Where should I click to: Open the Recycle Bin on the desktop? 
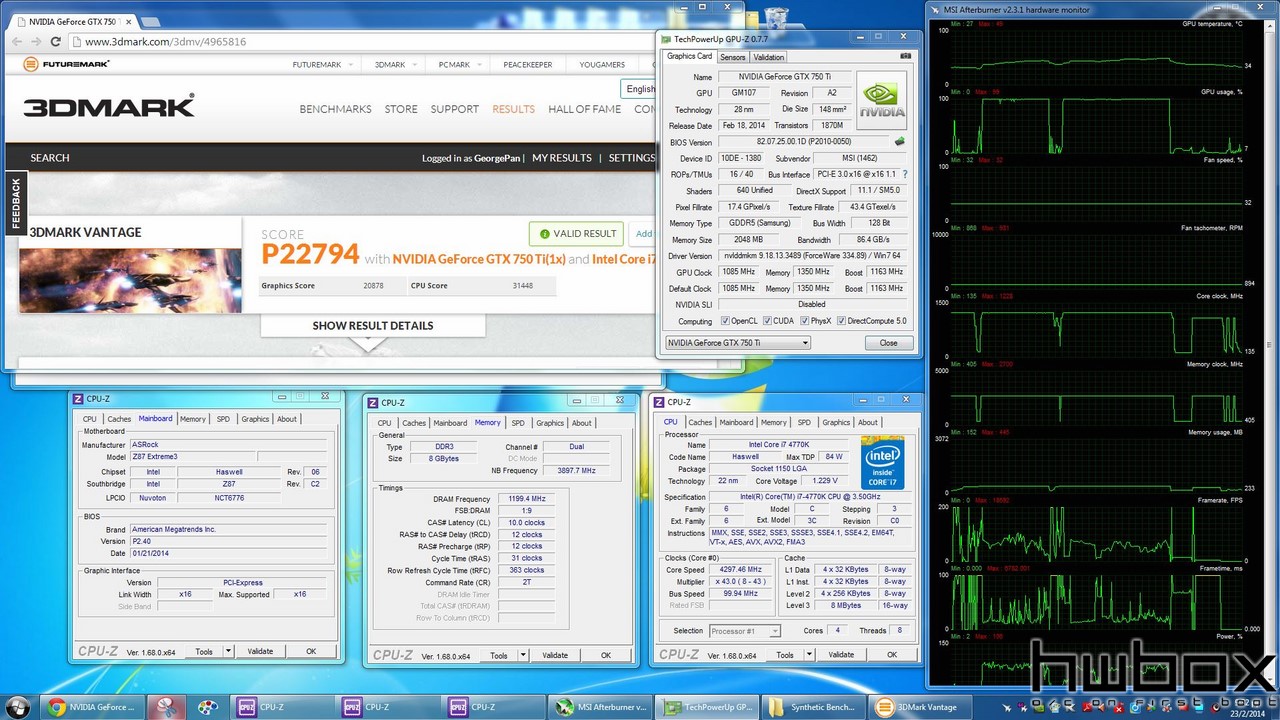tap(775, 17)
